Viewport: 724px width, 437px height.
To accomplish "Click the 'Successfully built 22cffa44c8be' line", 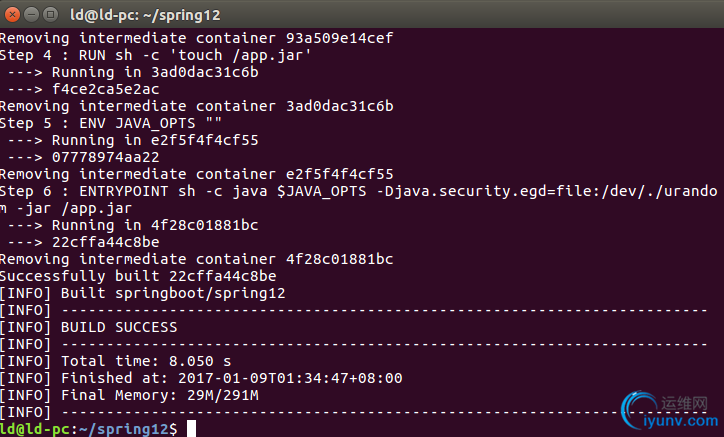I will point(138,276).
